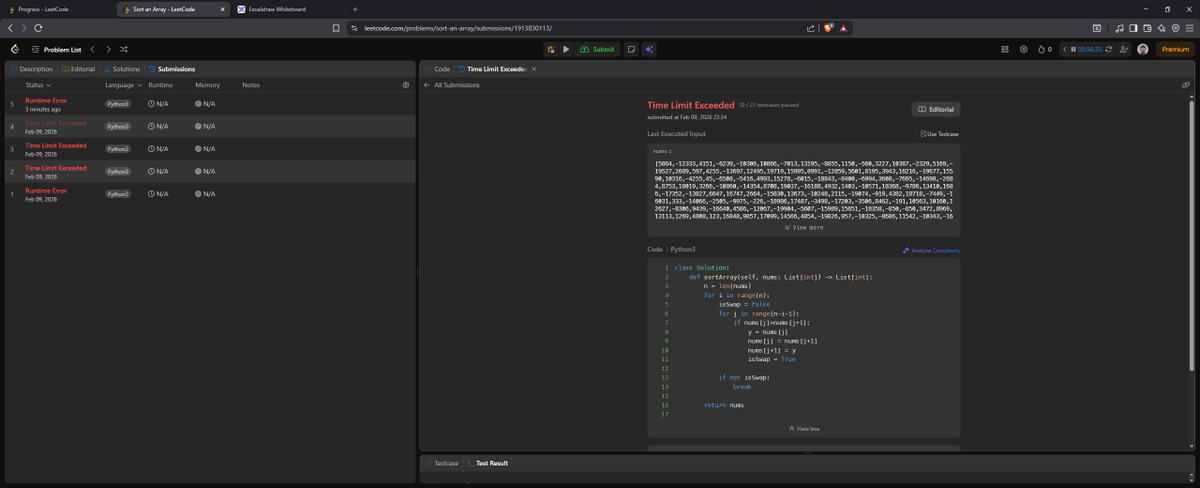Open the Language filter dropdown

coord(123,85)
